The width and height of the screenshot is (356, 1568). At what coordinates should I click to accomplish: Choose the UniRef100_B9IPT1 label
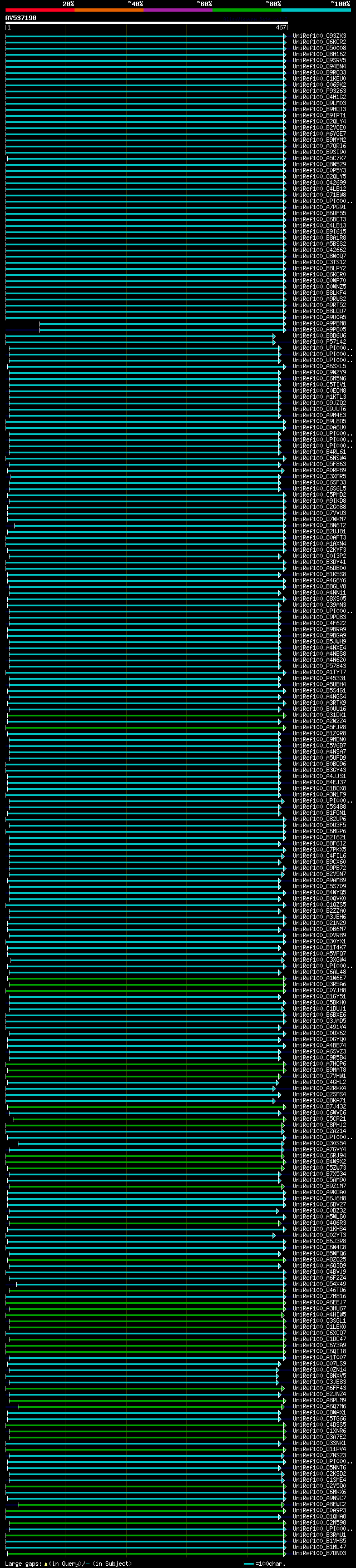pyautogui.click(x=319, y=115)
